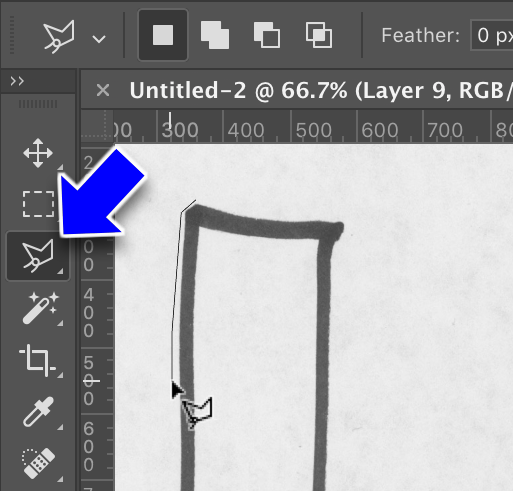Viewport: 513px width, 491px height.
Task: Click the lasso tool preset icon in options bar
Action: (x=59, y=36)
